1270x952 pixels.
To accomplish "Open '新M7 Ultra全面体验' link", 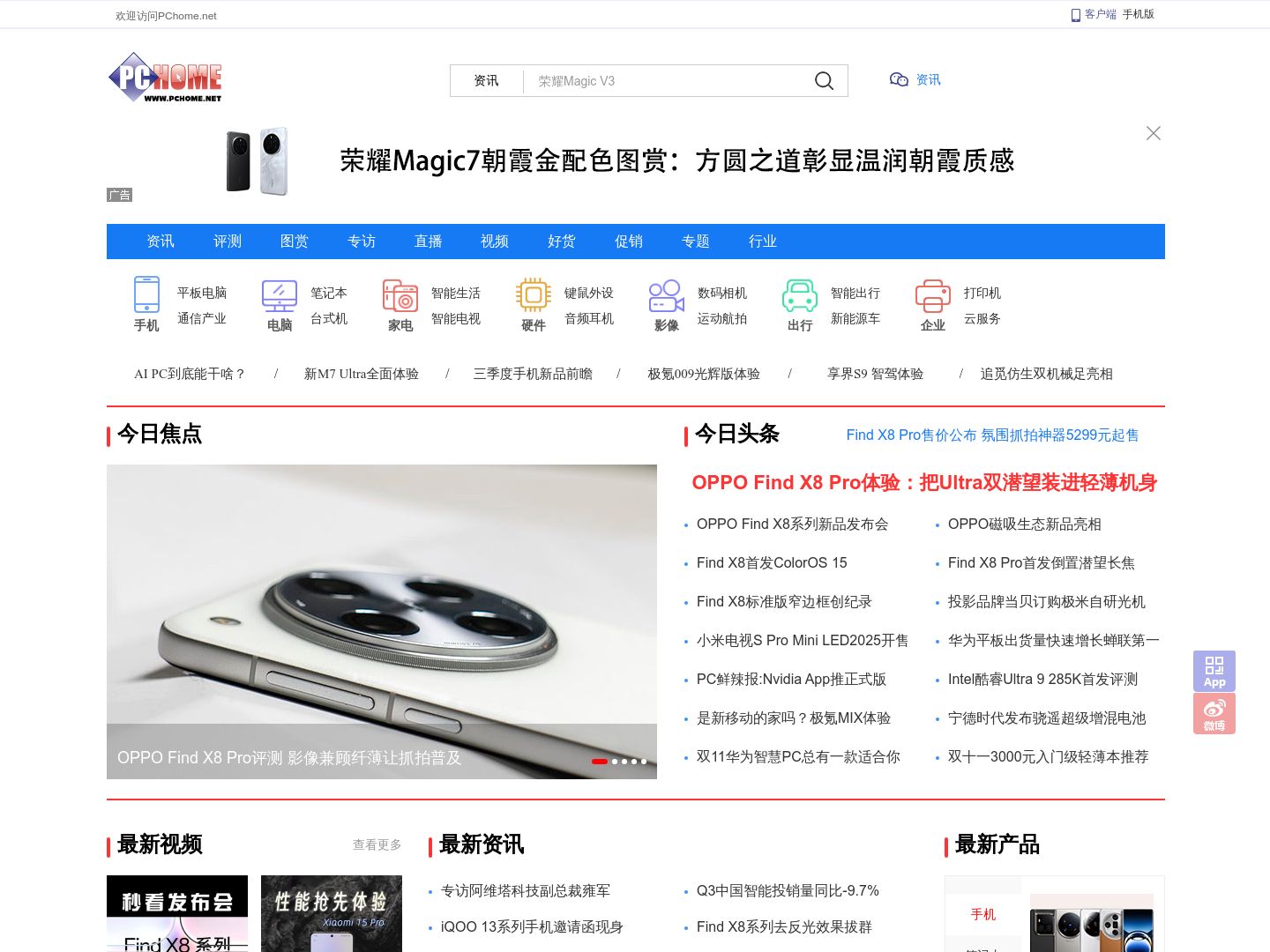I will pos(362,374).
